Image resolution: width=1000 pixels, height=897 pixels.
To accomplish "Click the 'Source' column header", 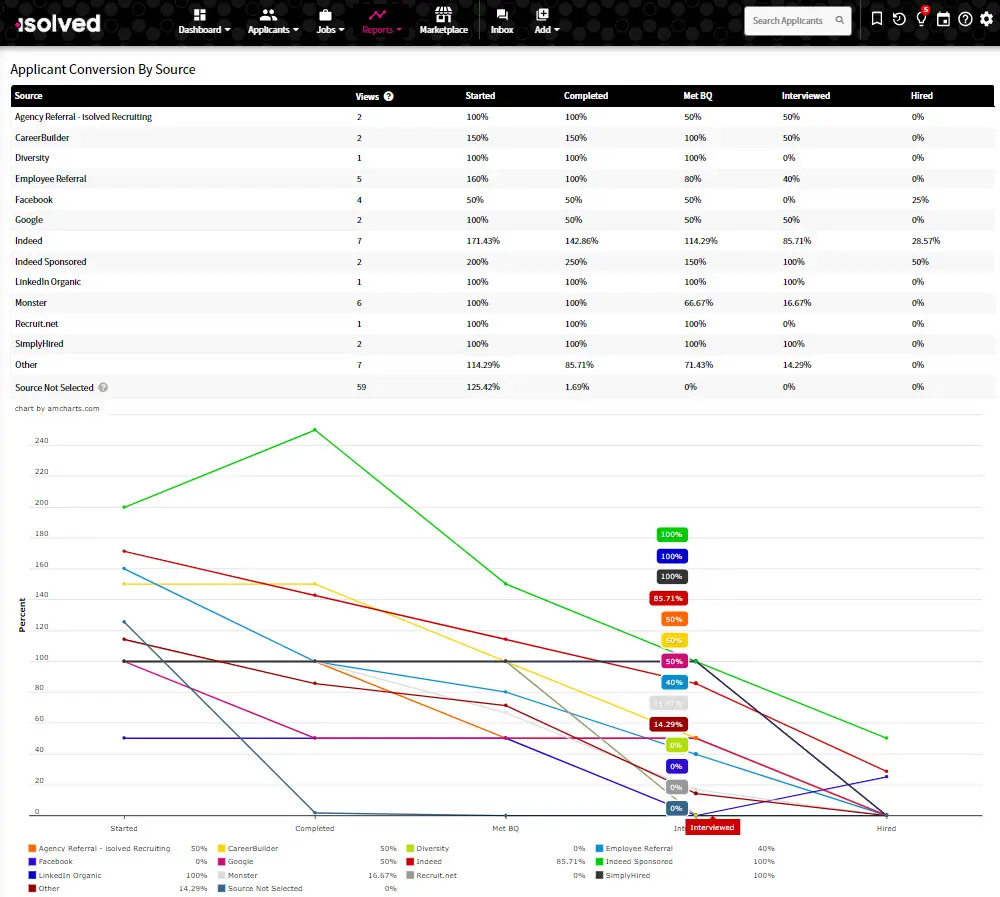I will [29, 96].
